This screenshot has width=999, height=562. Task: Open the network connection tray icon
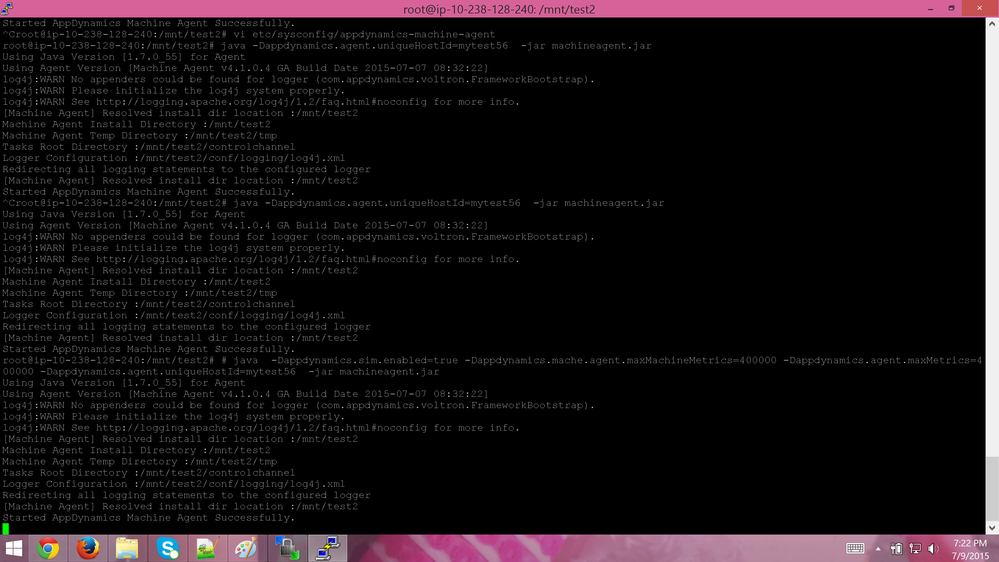(x=916, y=548)
